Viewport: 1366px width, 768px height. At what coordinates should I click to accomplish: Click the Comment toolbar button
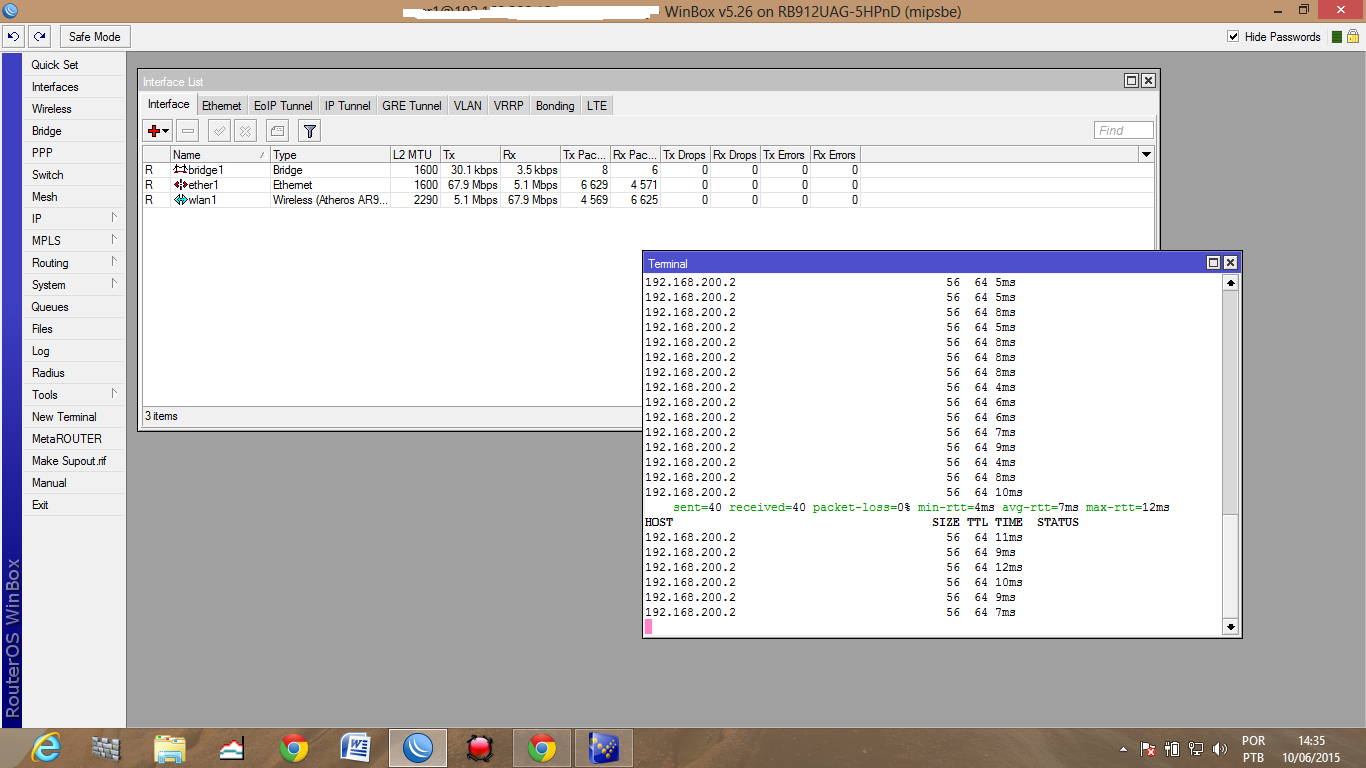[x=277, y=131]
